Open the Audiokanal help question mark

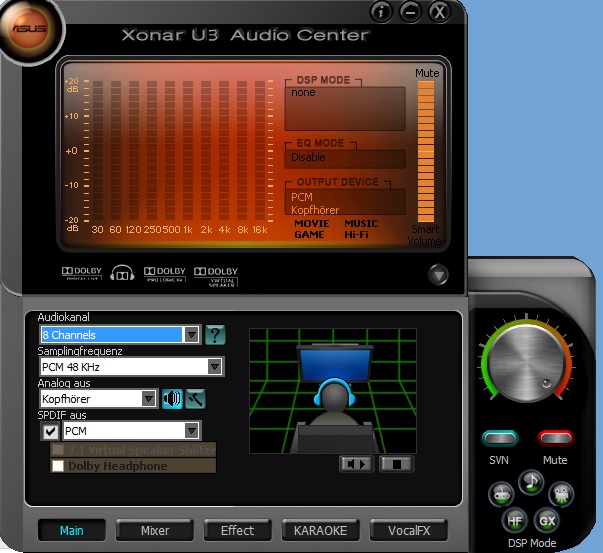tap(215, 335)
